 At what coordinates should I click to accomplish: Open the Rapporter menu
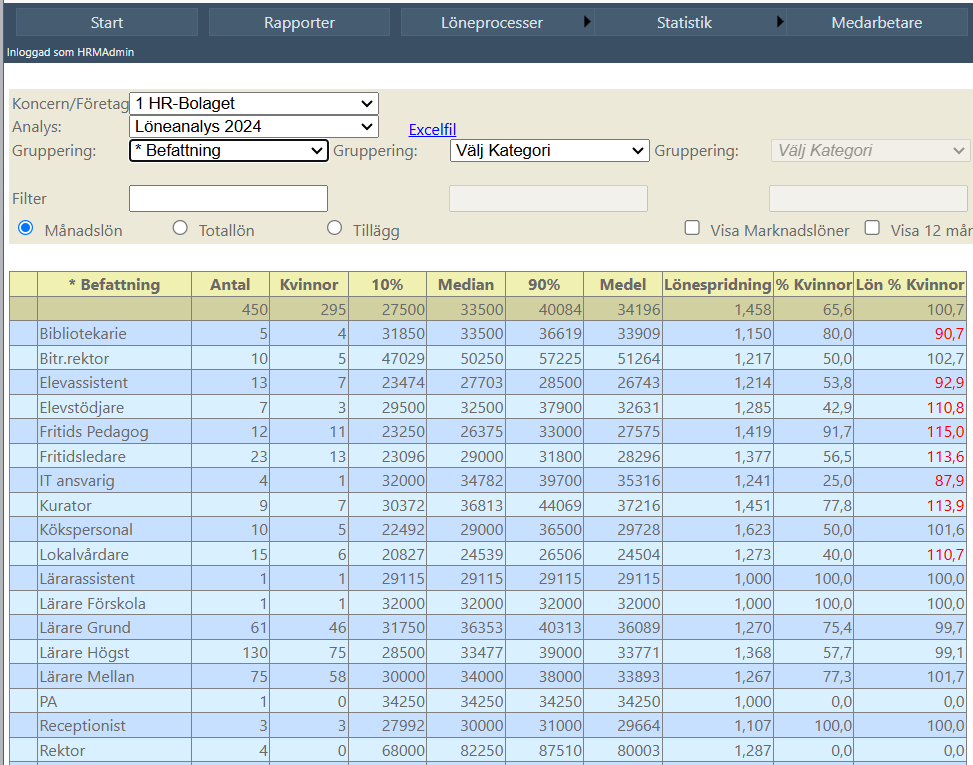click(299, 23)
